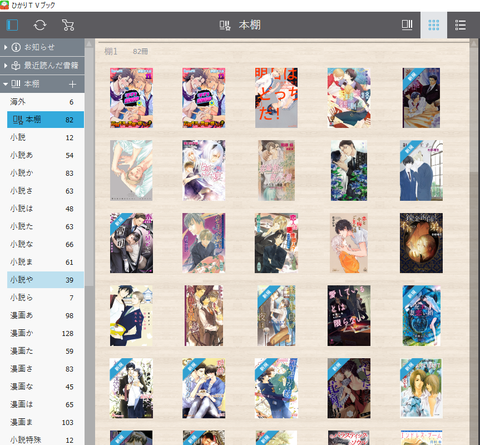Click the bookshelf scroll up arrow
Screen dimensions: 480x445
coord(474,43)
